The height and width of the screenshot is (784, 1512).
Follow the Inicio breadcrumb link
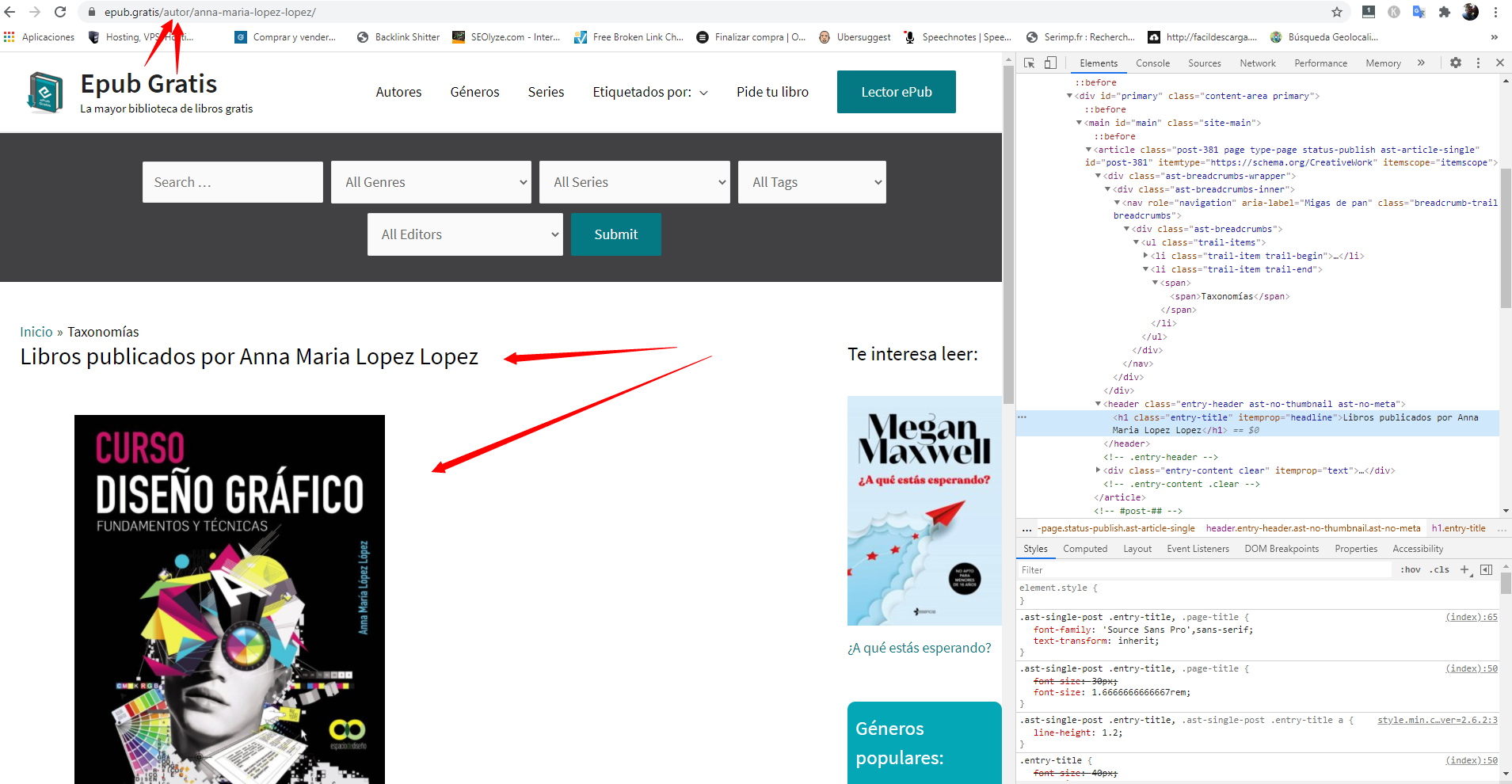click(36, 332)
